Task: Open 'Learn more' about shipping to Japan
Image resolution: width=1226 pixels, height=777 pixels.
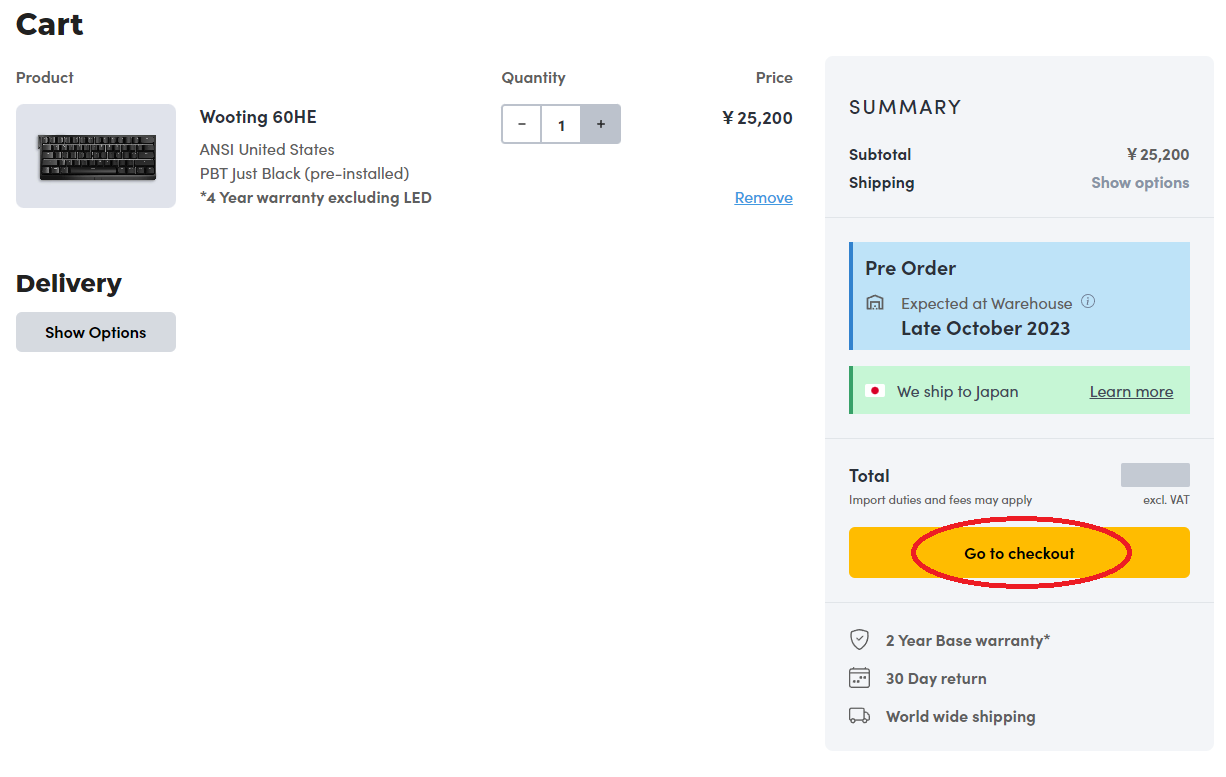Action: point(1131,392)
